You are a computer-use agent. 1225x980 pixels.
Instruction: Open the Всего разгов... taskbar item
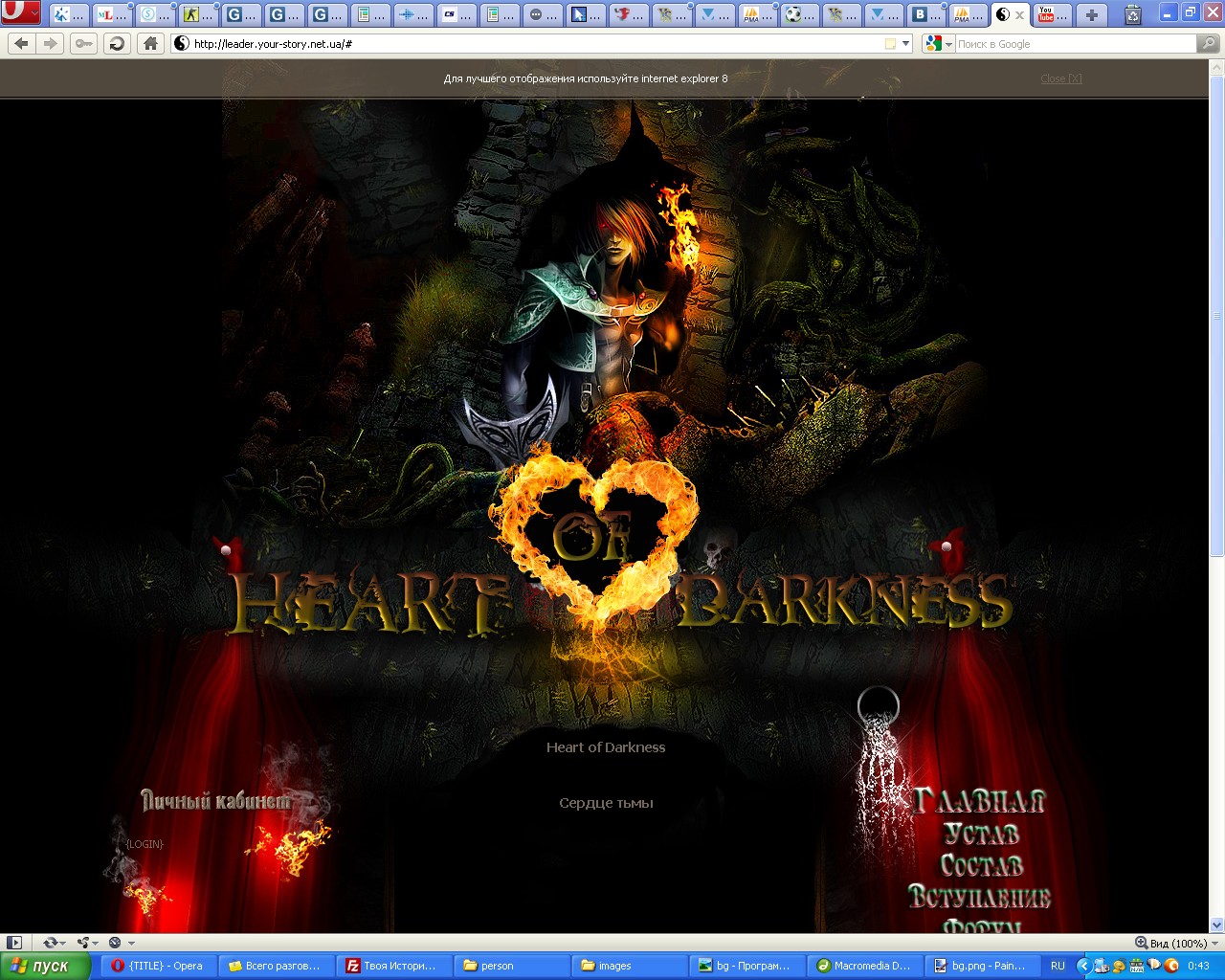tap(276, 966)
